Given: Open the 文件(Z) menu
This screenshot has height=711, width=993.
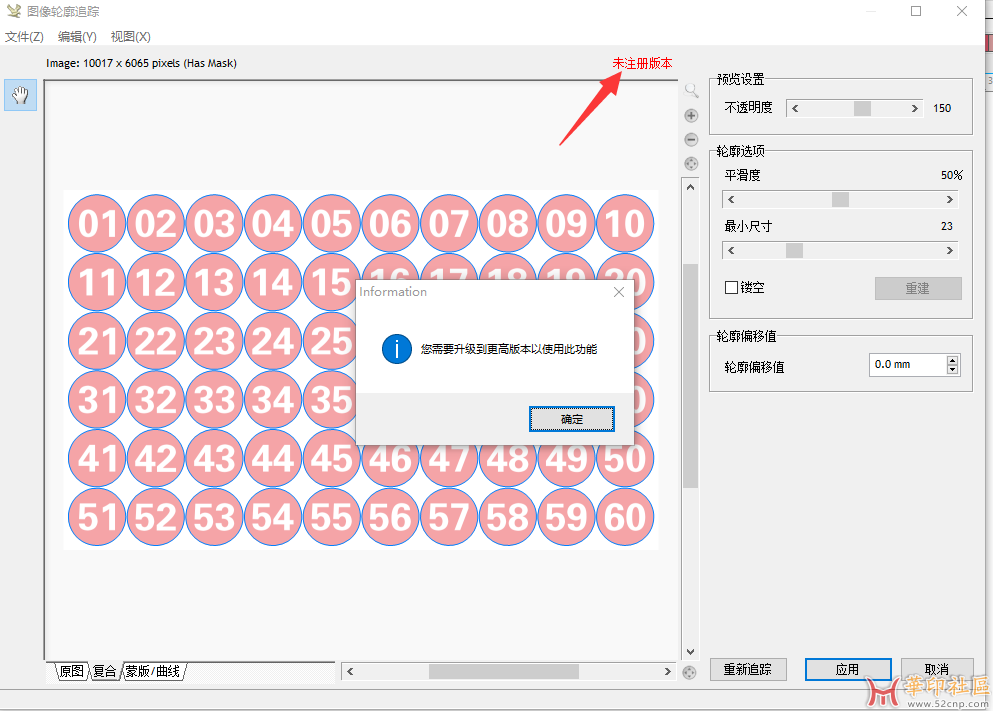Looking at the screenshot, I should (x=24, y=37).
